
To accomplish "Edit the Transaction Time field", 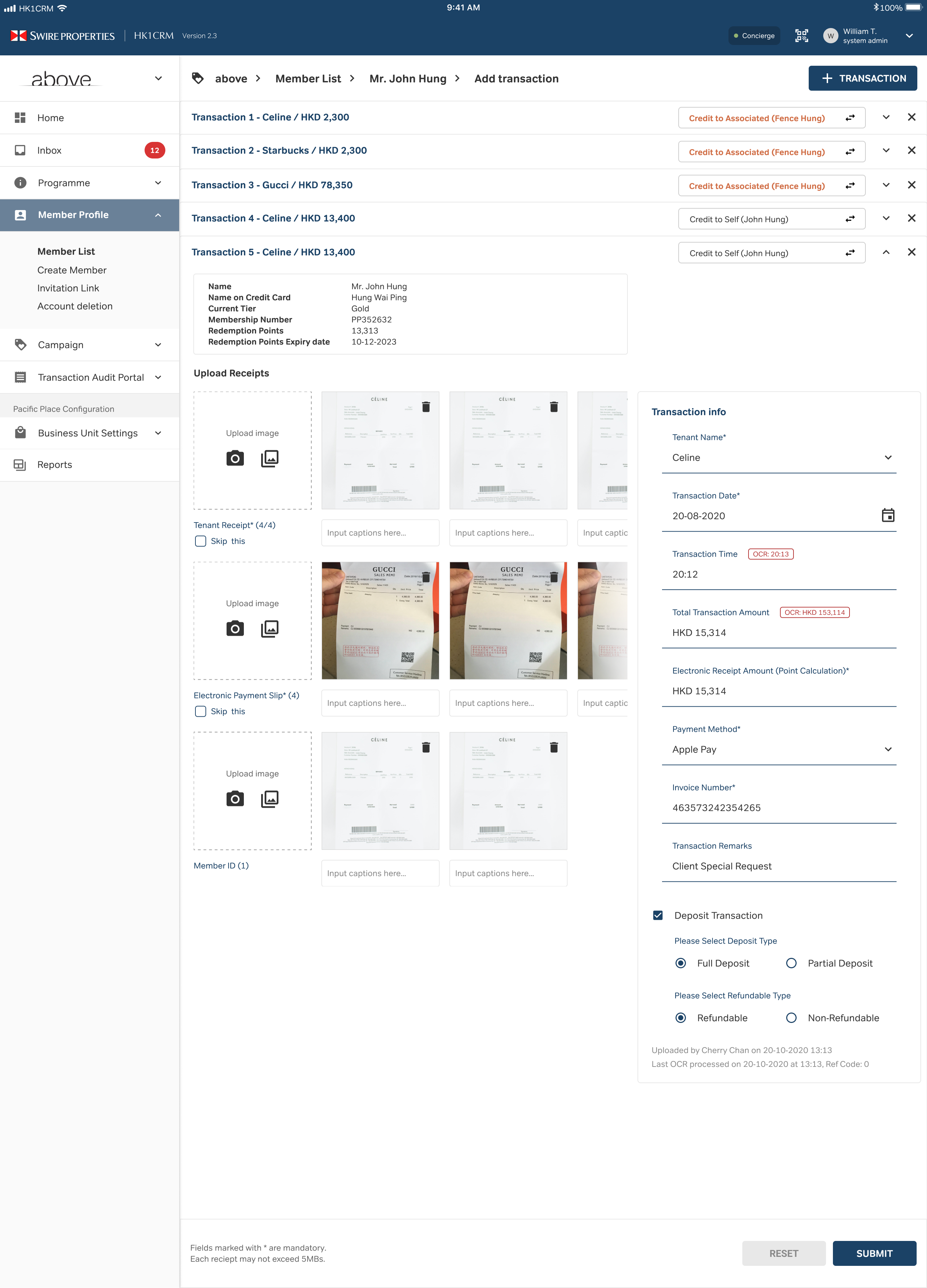I will [x=779, y=575].
